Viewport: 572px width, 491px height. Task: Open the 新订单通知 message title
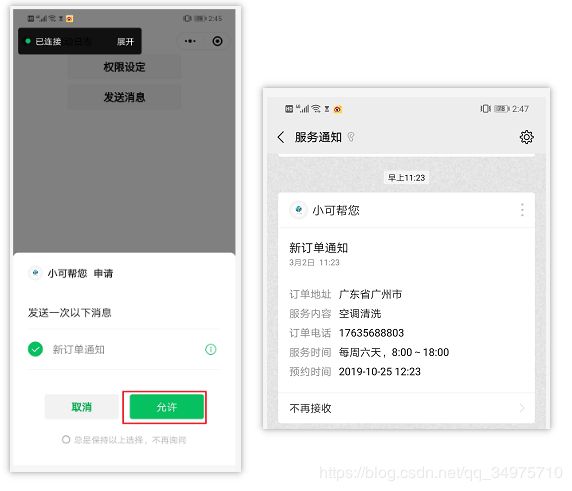[318, 248]
